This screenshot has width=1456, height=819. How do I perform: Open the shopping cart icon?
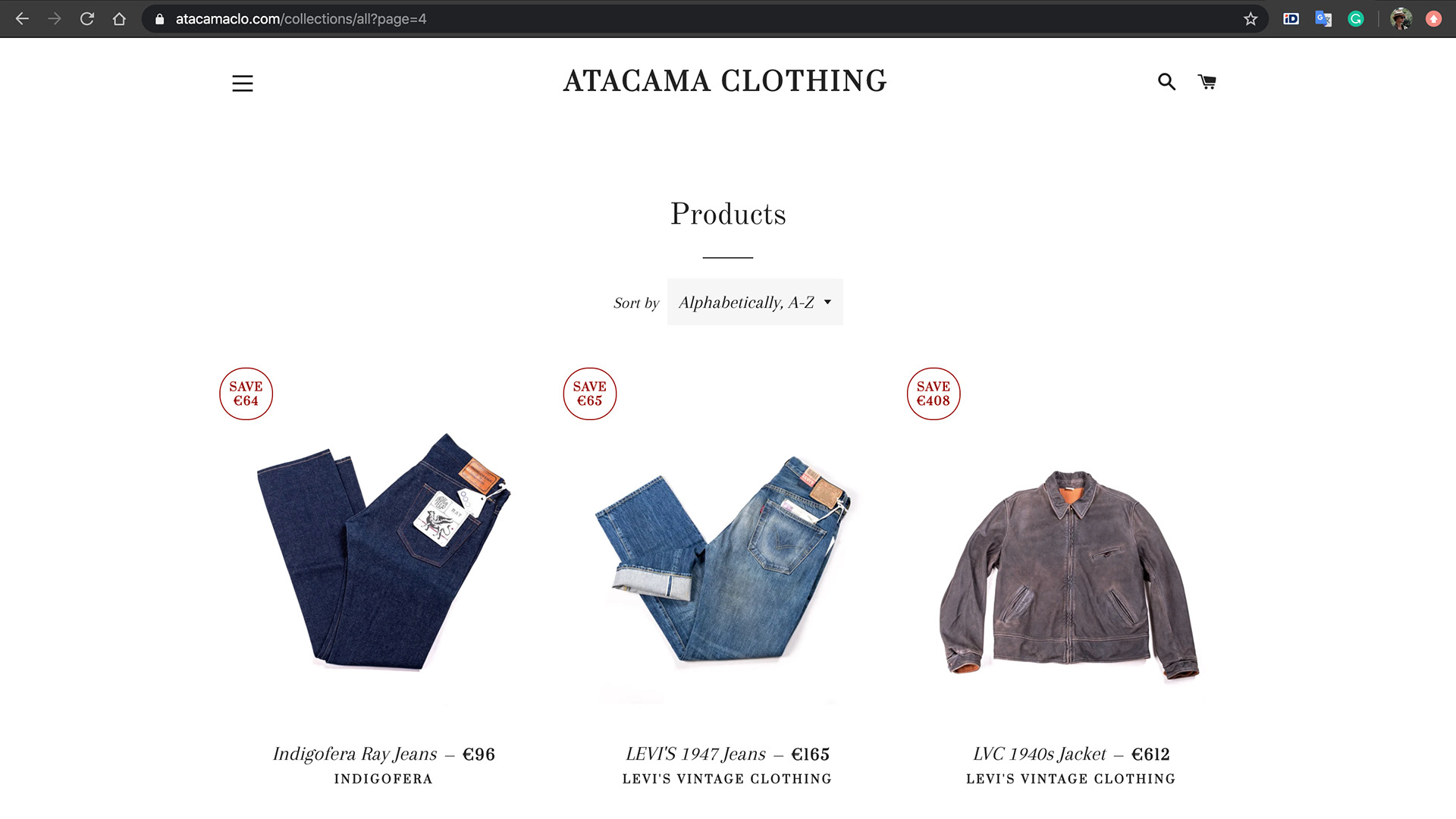click(1207, 82)
